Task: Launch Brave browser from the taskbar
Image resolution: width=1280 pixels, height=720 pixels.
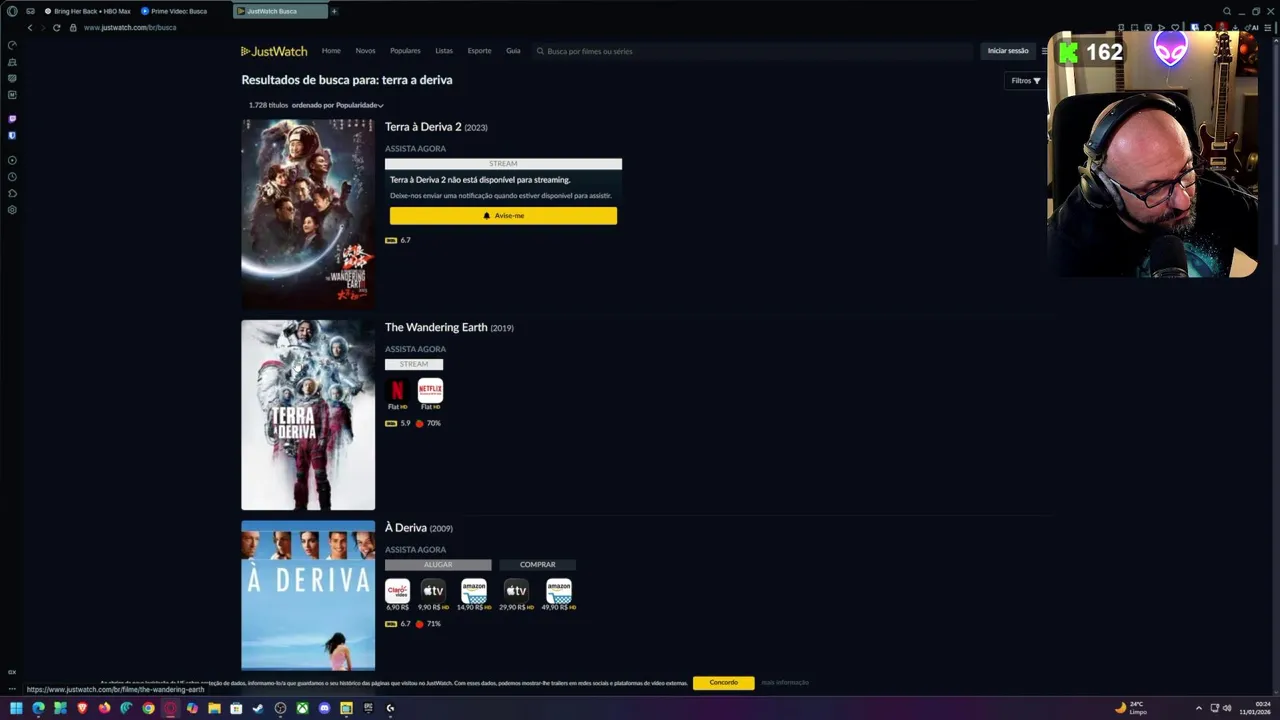Action: tap(82, 708)
